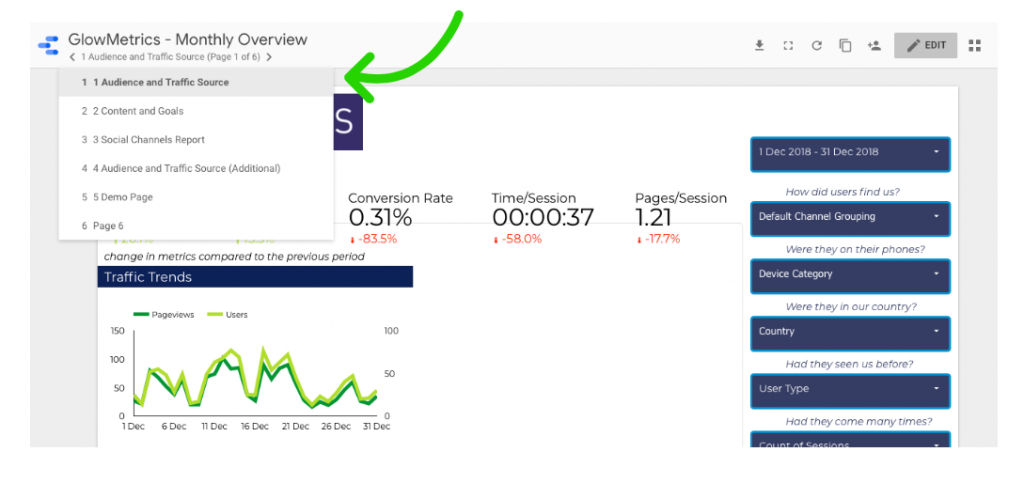Refresh the report data
1024x483 pixels.
816,45
